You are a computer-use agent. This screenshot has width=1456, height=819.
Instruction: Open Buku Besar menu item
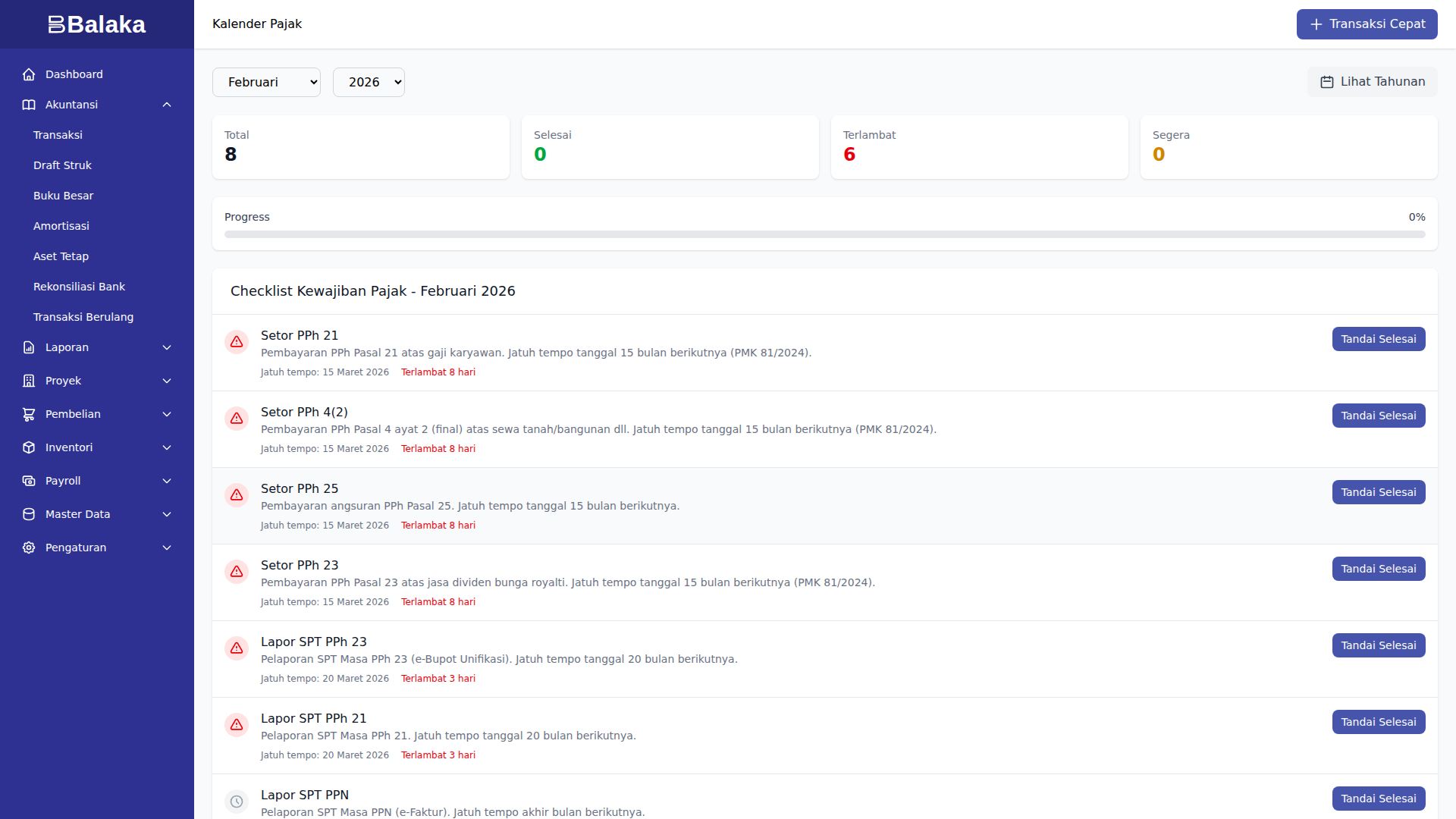click(63, 196)
